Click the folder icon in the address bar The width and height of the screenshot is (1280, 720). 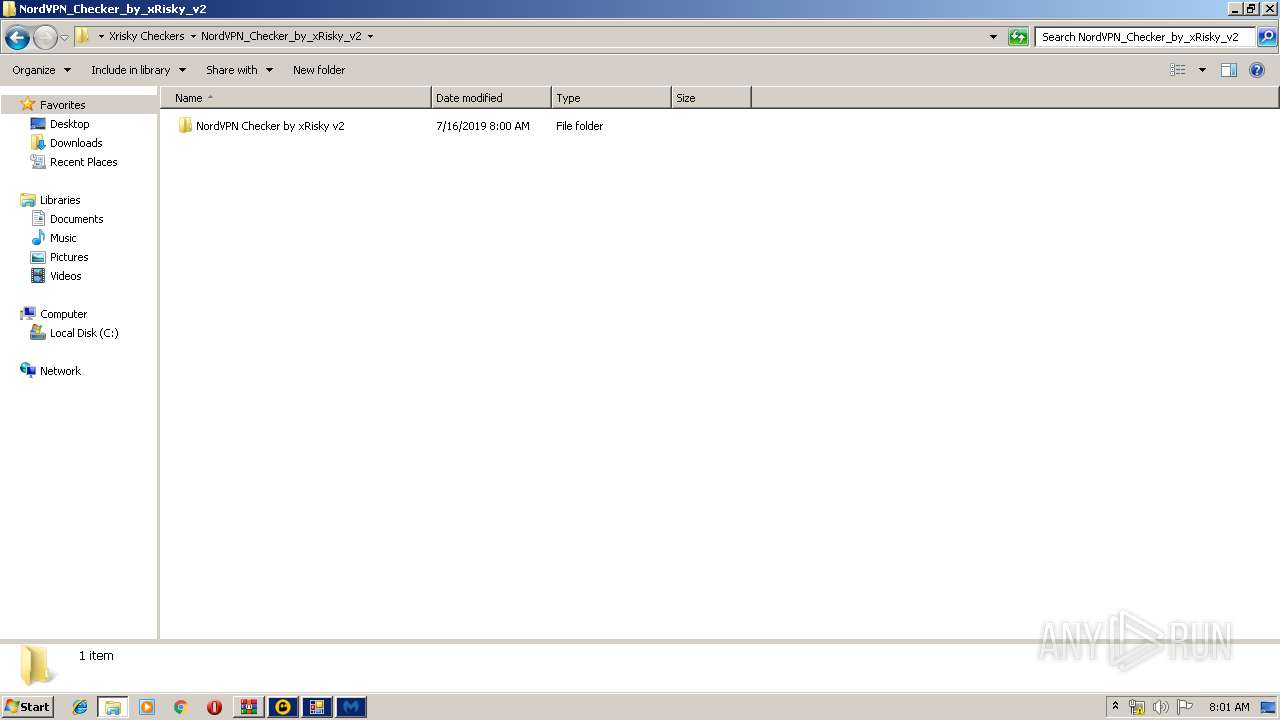(83, 36)
